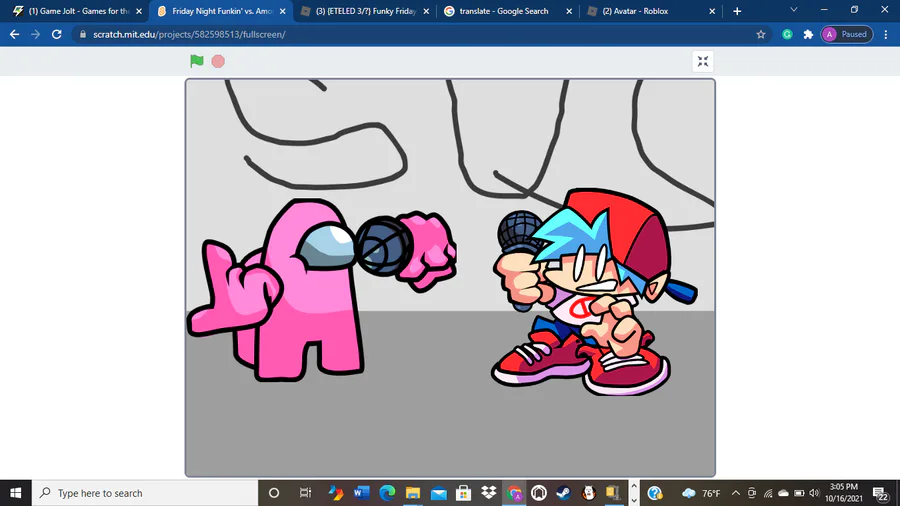Open Microsoft Word from taskbar
900x506 pixels.
point(362,493)
